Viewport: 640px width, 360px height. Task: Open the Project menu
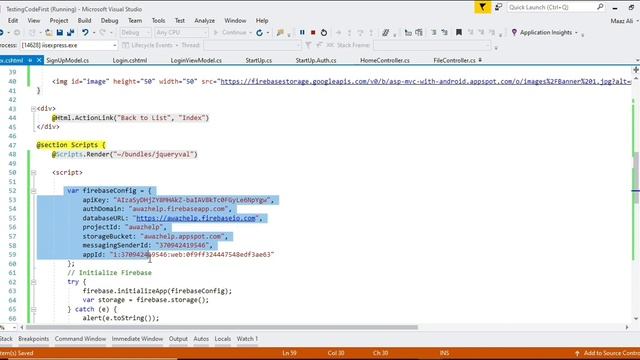[59, 20]
